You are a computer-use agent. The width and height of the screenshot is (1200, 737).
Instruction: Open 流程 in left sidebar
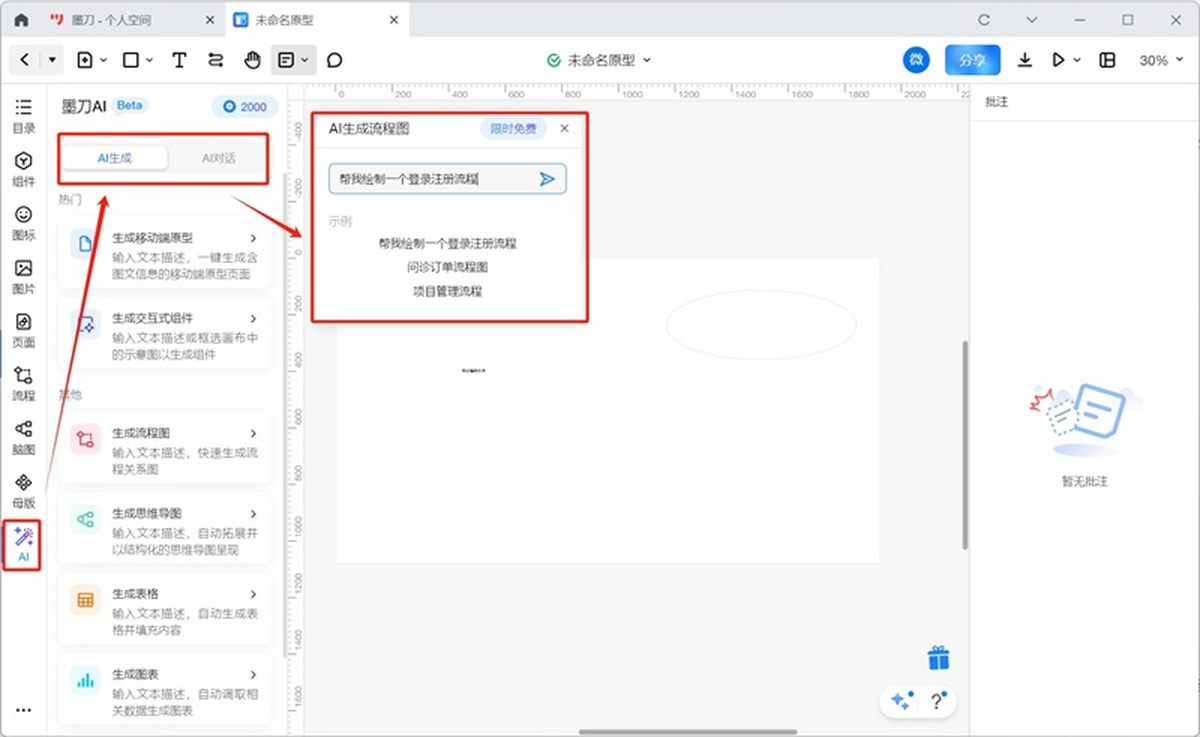(24, 384)
